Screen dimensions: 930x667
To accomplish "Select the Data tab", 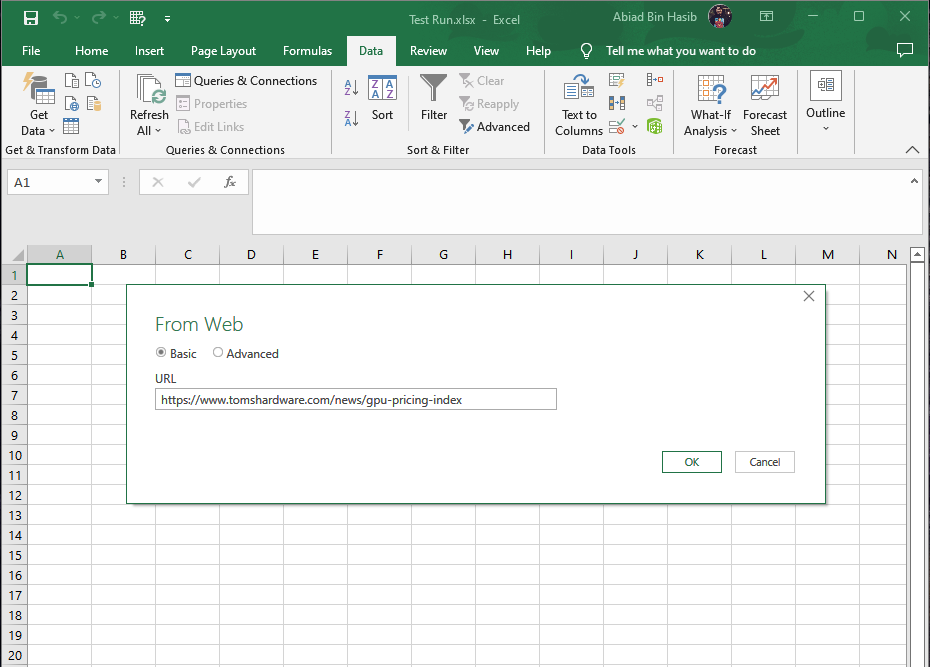I will click(371, 51).
